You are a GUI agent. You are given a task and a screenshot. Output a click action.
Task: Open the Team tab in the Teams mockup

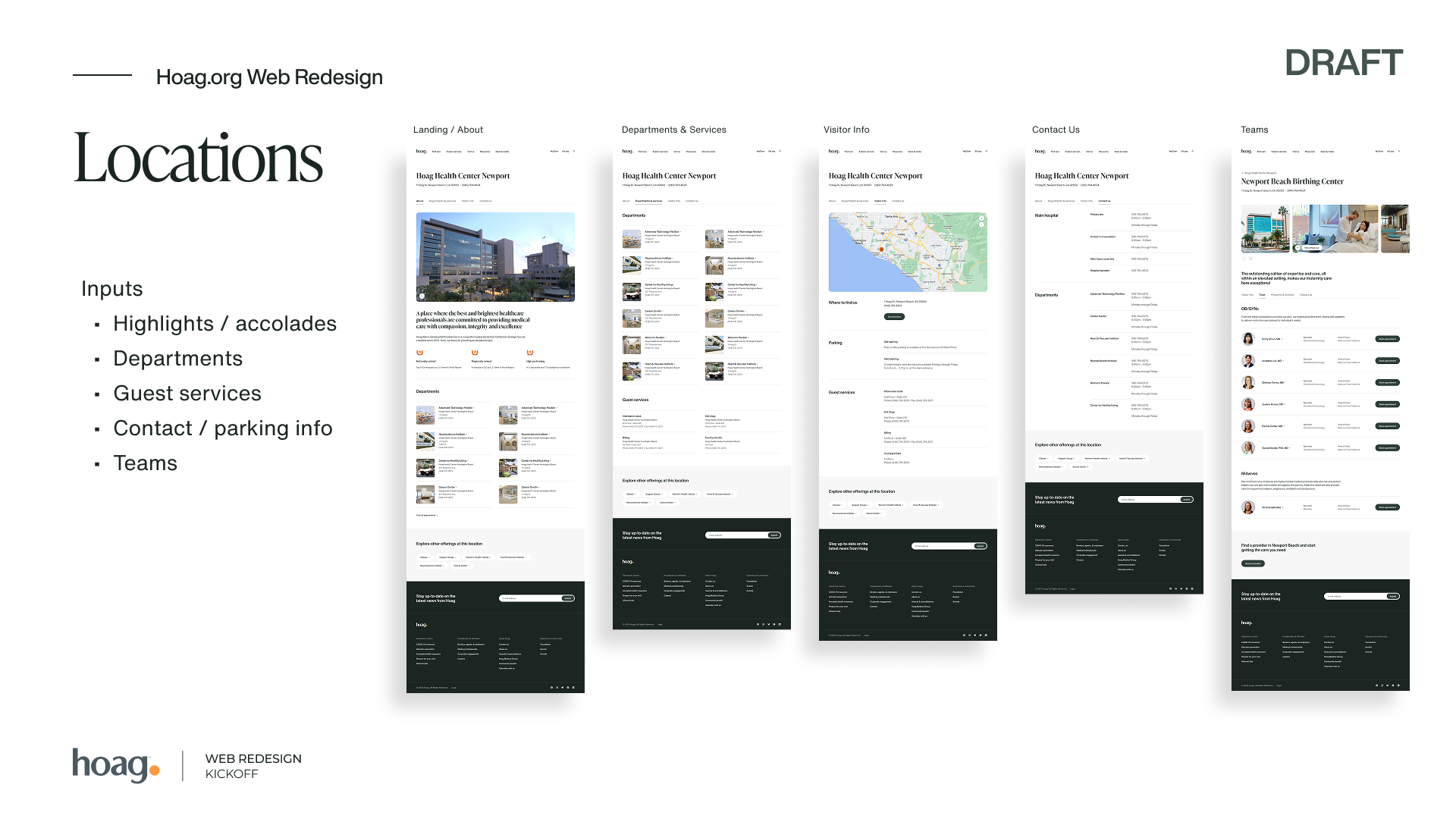click(1262, 295)
